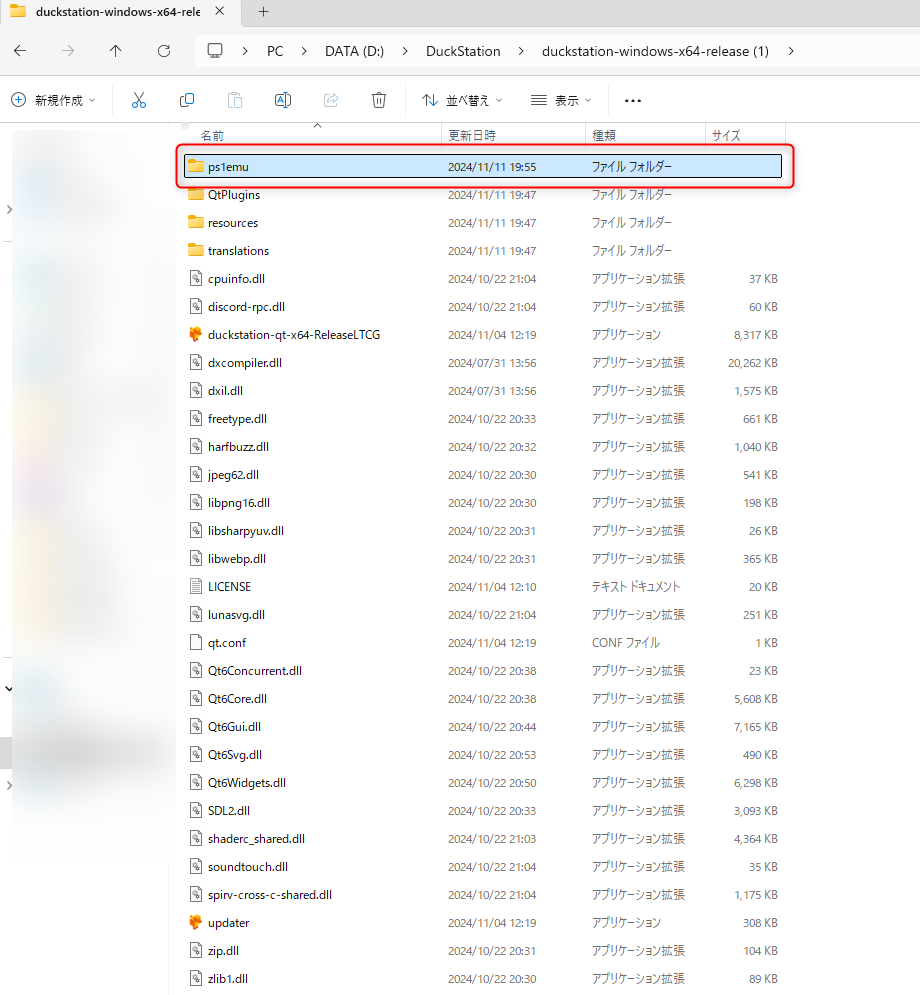Click the Delete trash can icon

coord(379,100)
